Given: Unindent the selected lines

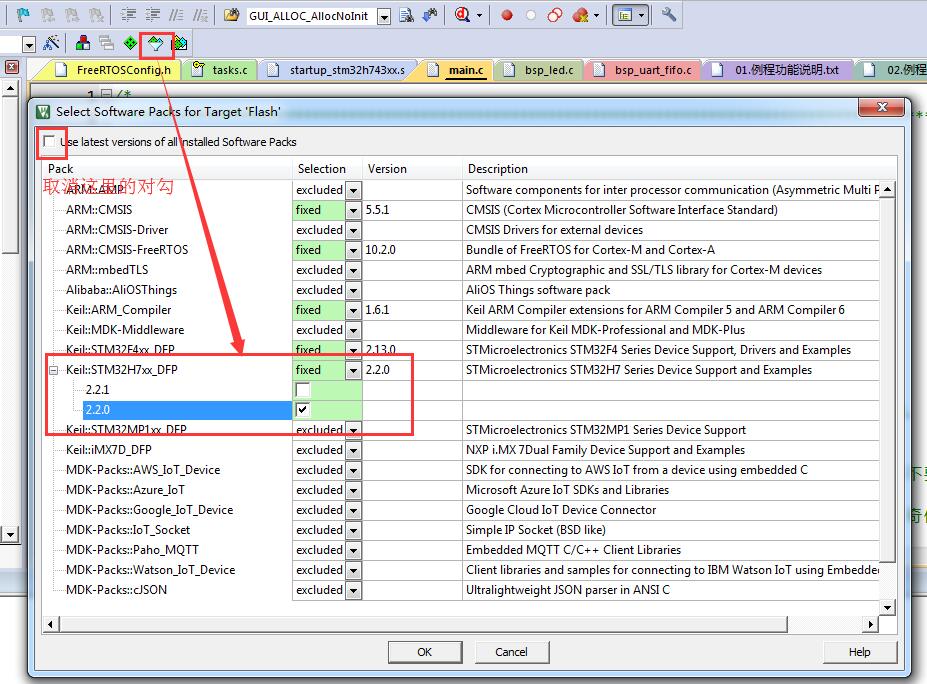Looking at the screenshot, I should click(153, 15).
